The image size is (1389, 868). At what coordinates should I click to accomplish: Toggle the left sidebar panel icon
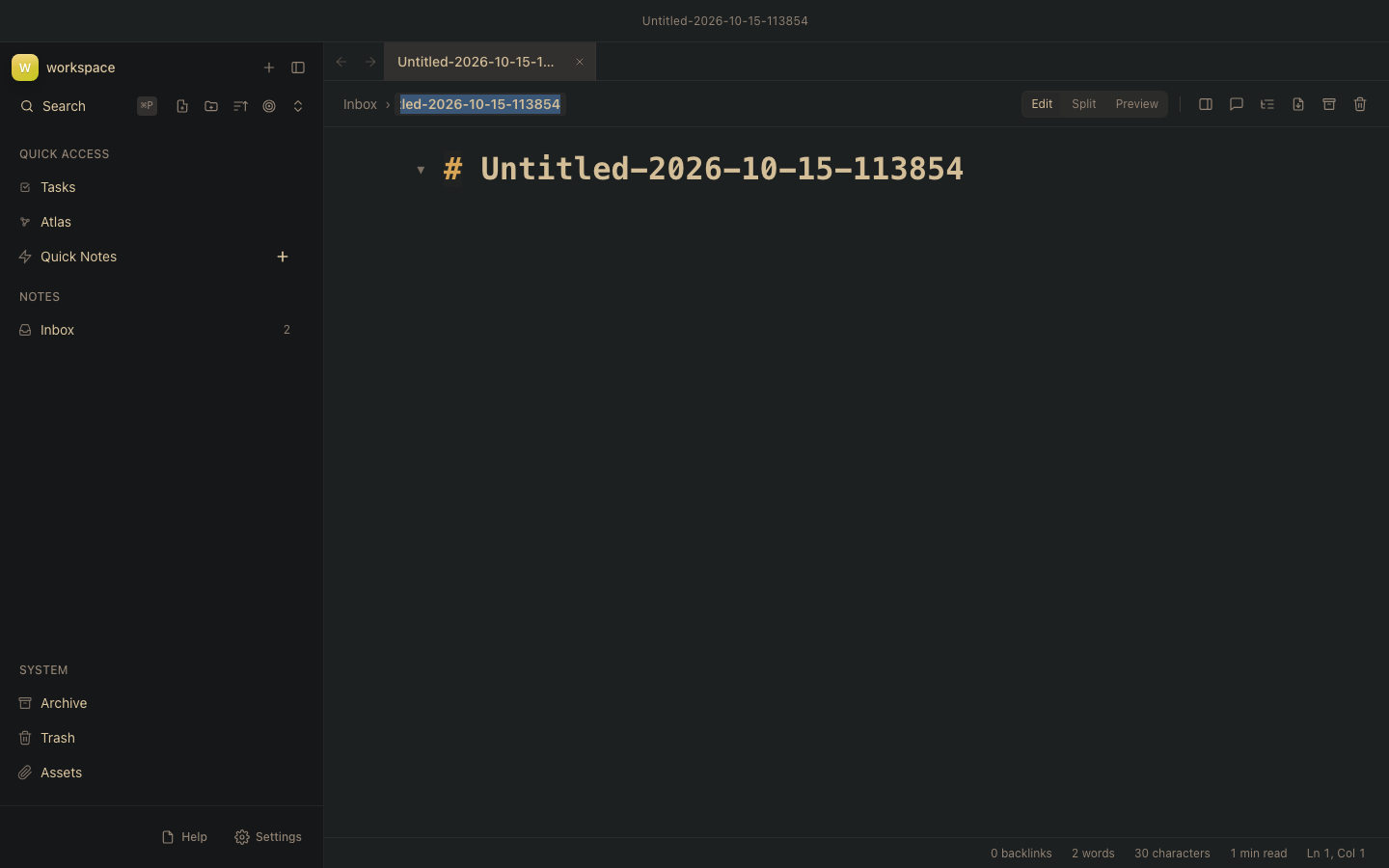pos(298,68)
